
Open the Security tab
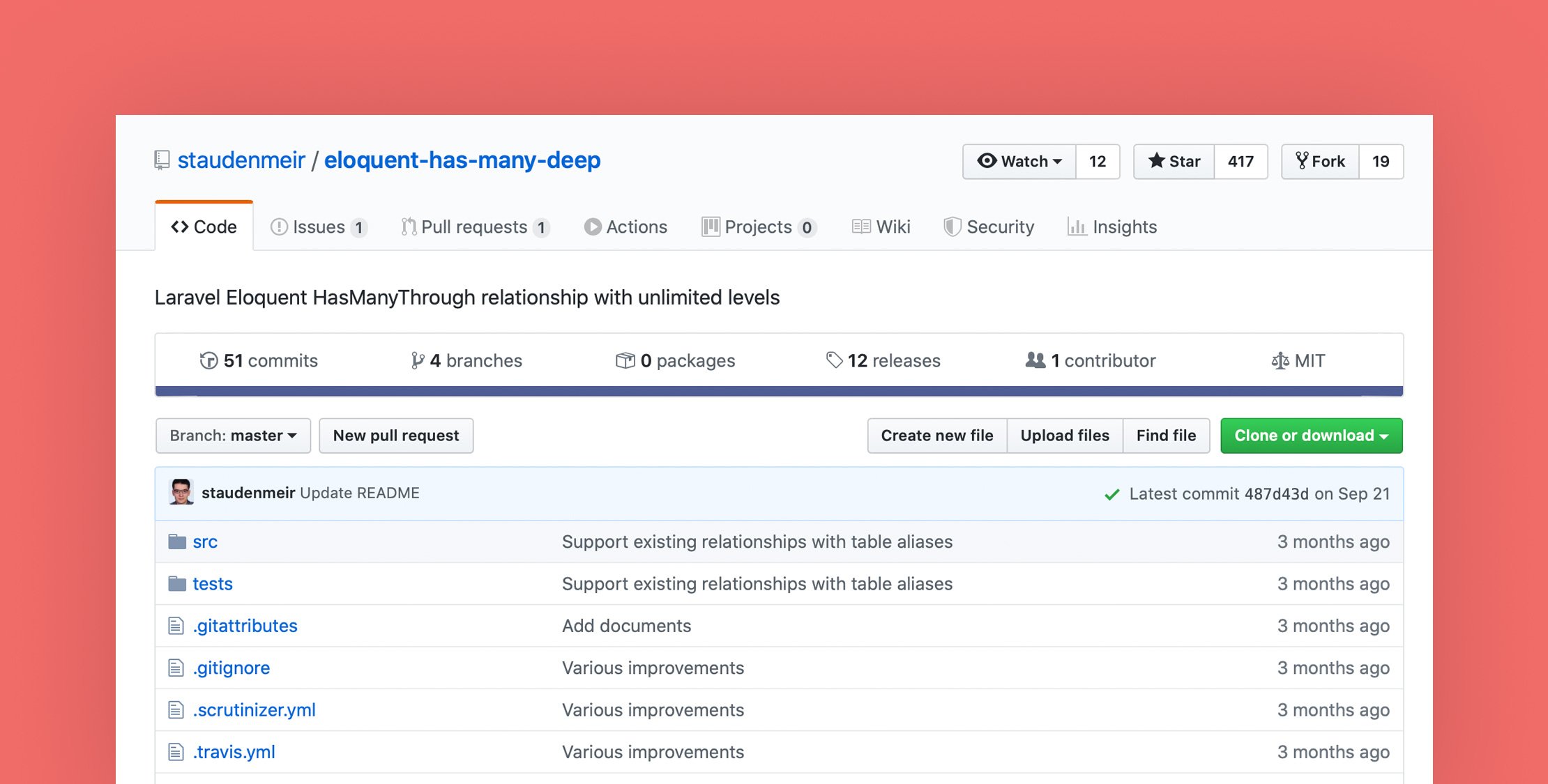[989, 227]
